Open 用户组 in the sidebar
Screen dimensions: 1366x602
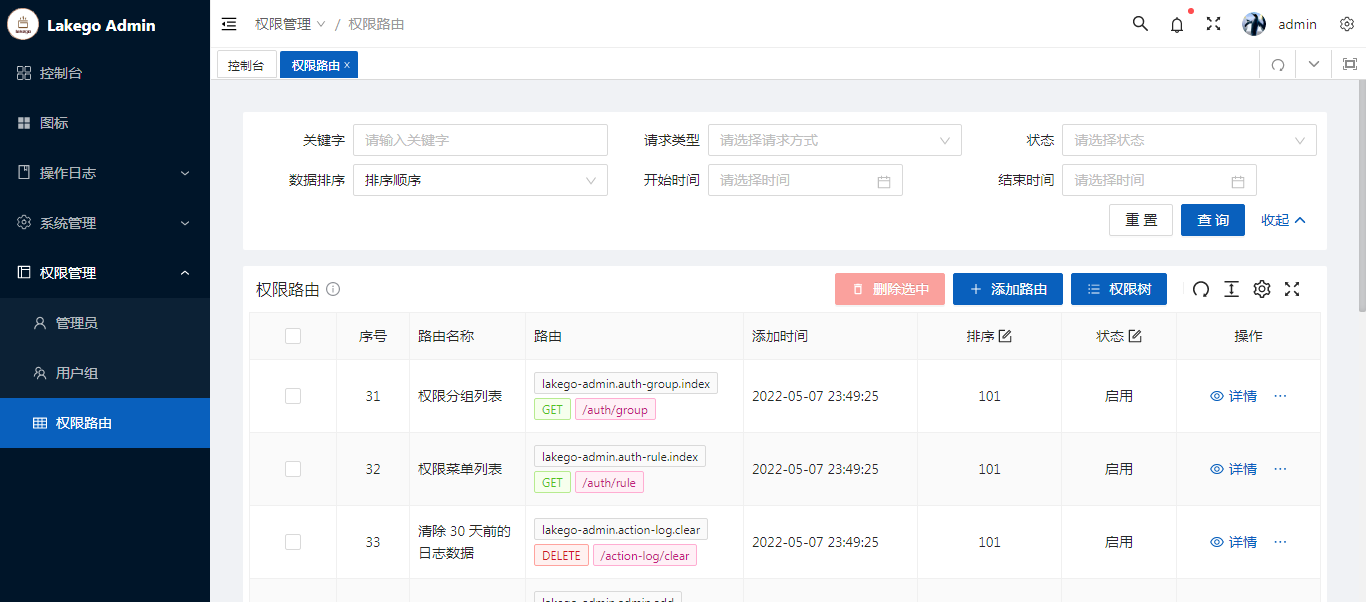click(105, 373)
